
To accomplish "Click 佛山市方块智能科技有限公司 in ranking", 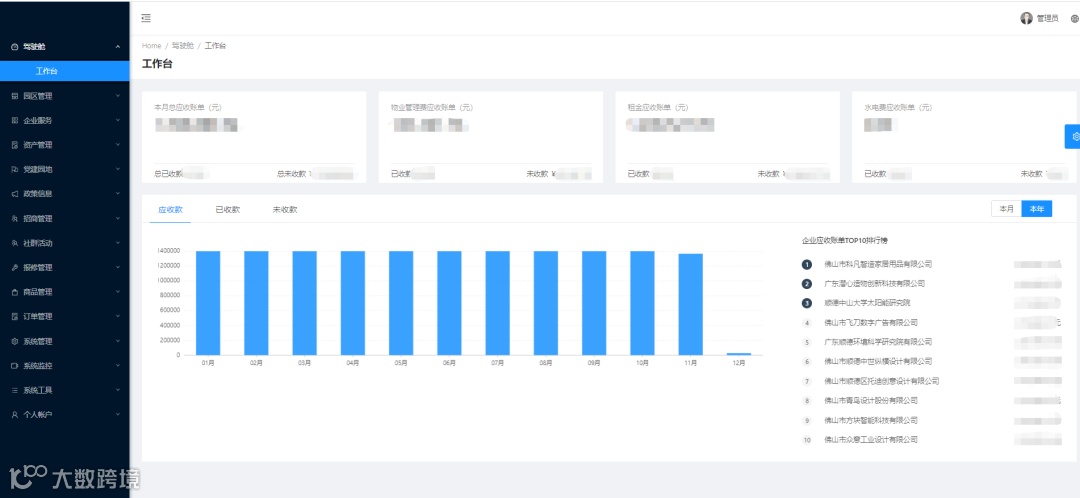I will [x=871, y=421].
